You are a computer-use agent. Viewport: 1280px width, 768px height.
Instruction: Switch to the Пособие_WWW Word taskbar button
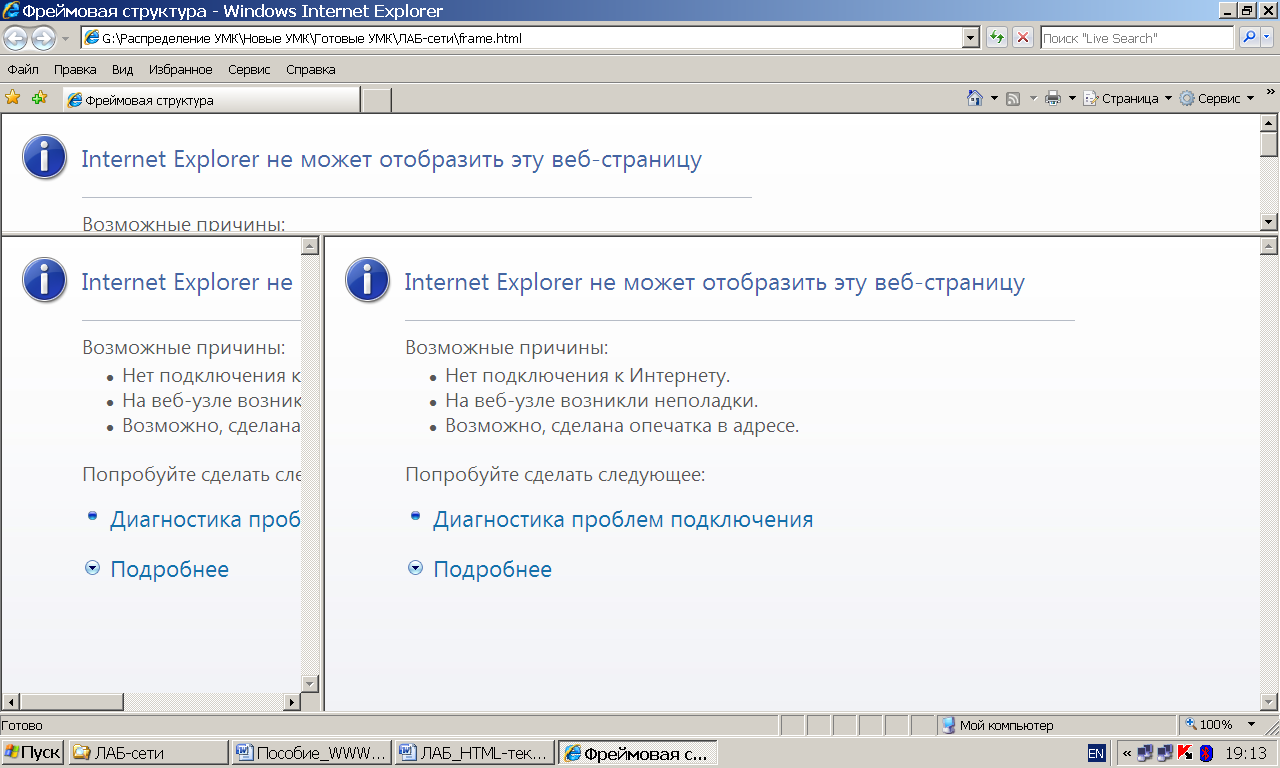tap(311, 753)
